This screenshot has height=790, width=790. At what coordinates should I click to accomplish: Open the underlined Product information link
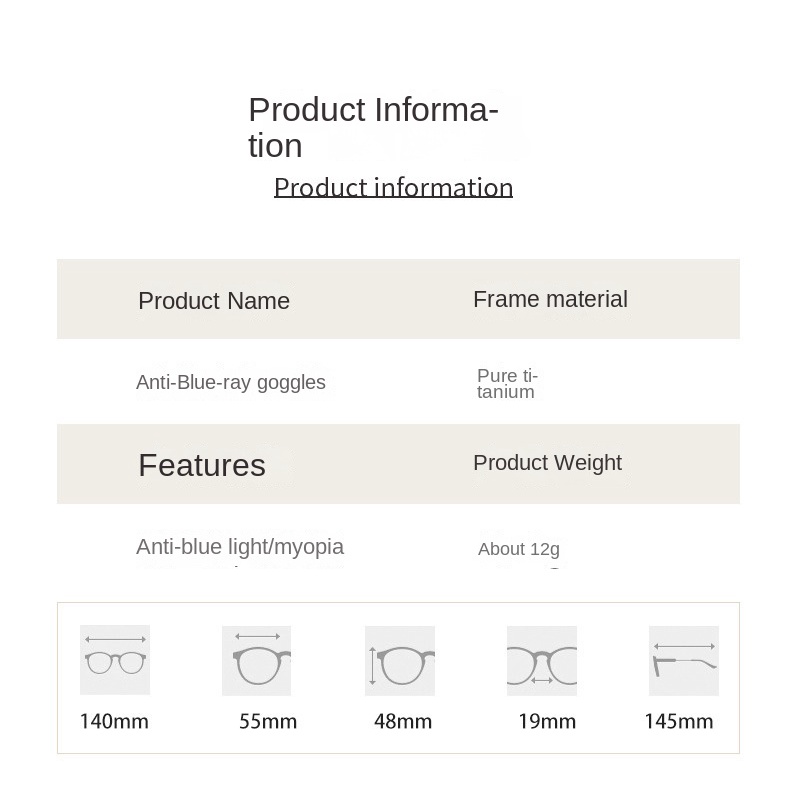pyautogui.click(x=393, y=188)
